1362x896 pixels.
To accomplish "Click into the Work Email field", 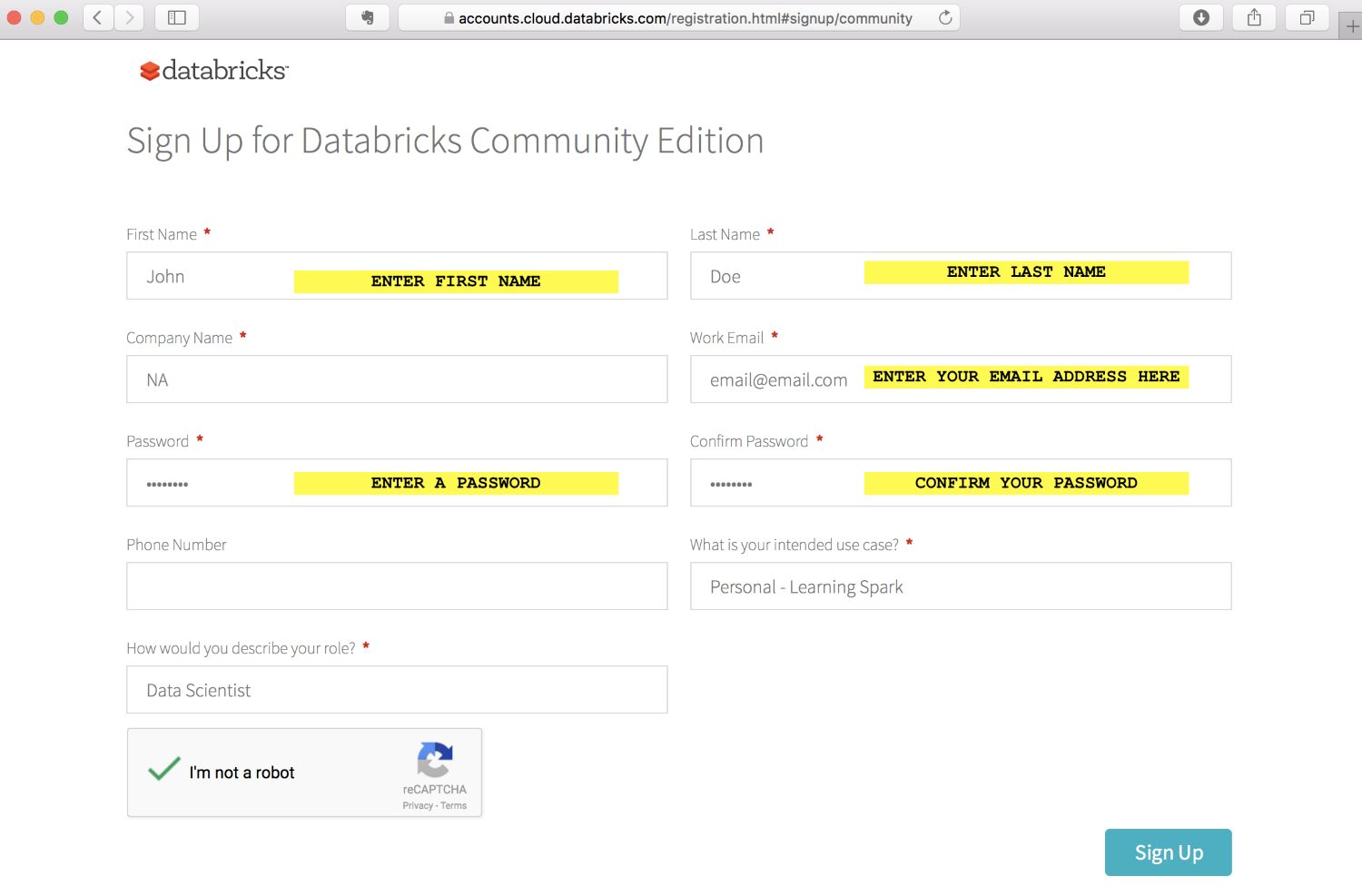I will pos(961,379).
